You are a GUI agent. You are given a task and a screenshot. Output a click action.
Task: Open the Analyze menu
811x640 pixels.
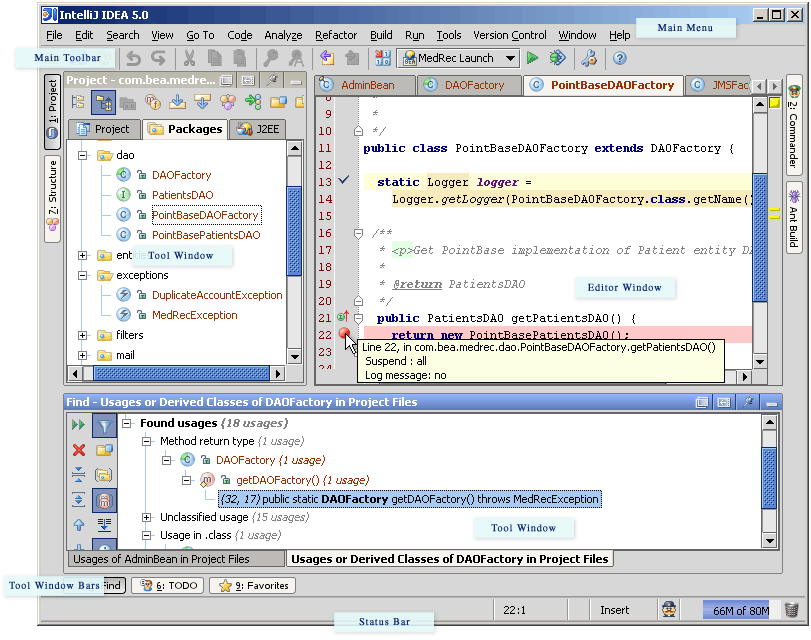283,35
